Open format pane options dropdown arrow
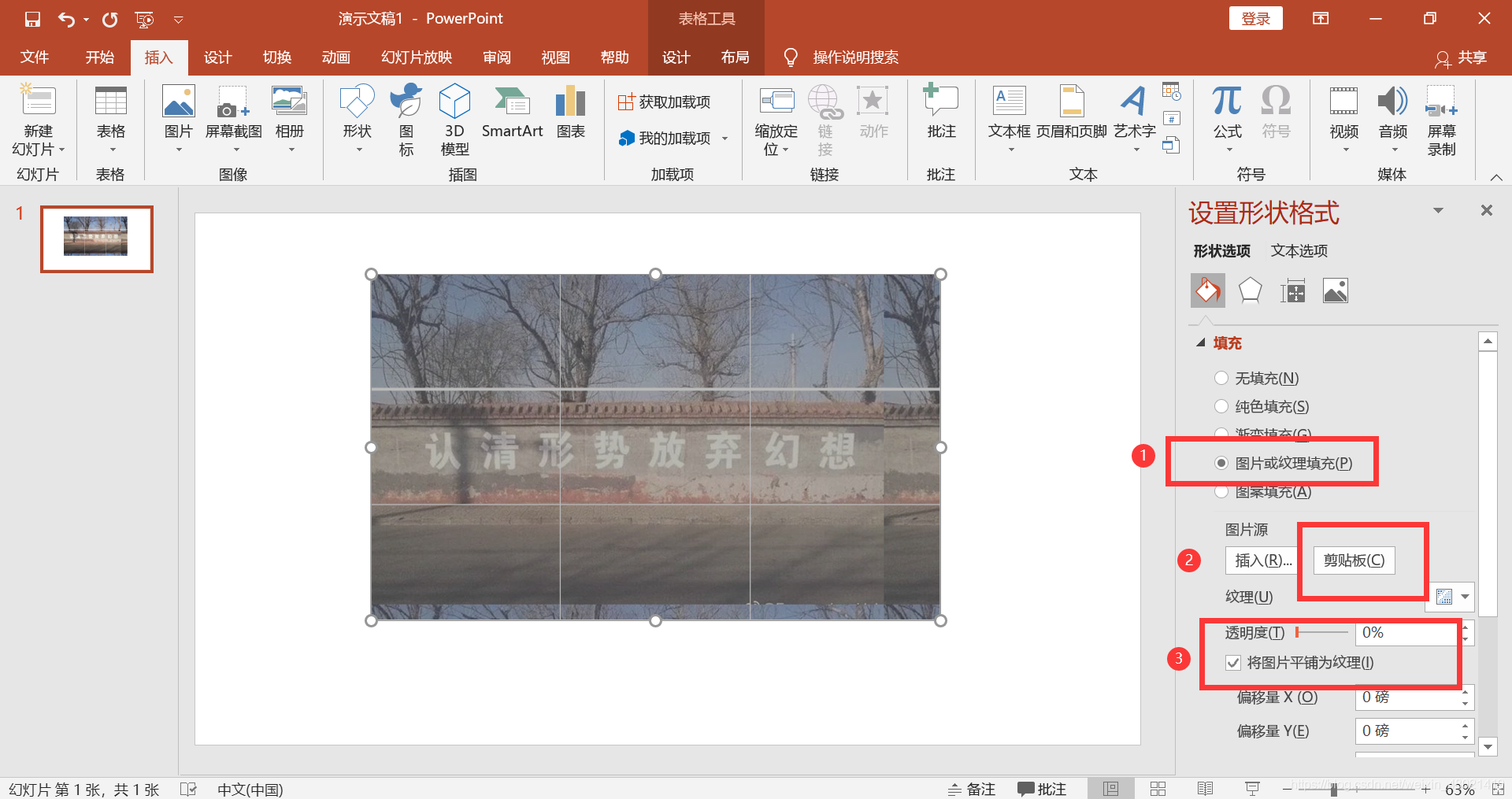 click(1438, 211)
